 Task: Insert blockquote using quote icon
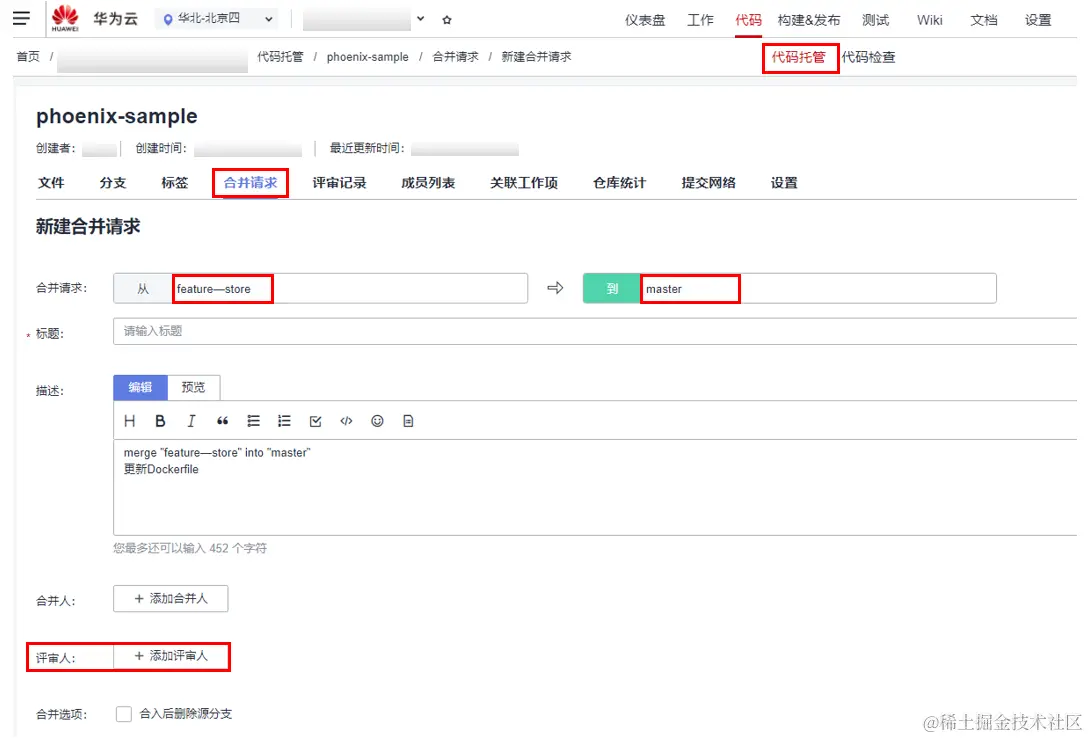[x=222, y=421]
